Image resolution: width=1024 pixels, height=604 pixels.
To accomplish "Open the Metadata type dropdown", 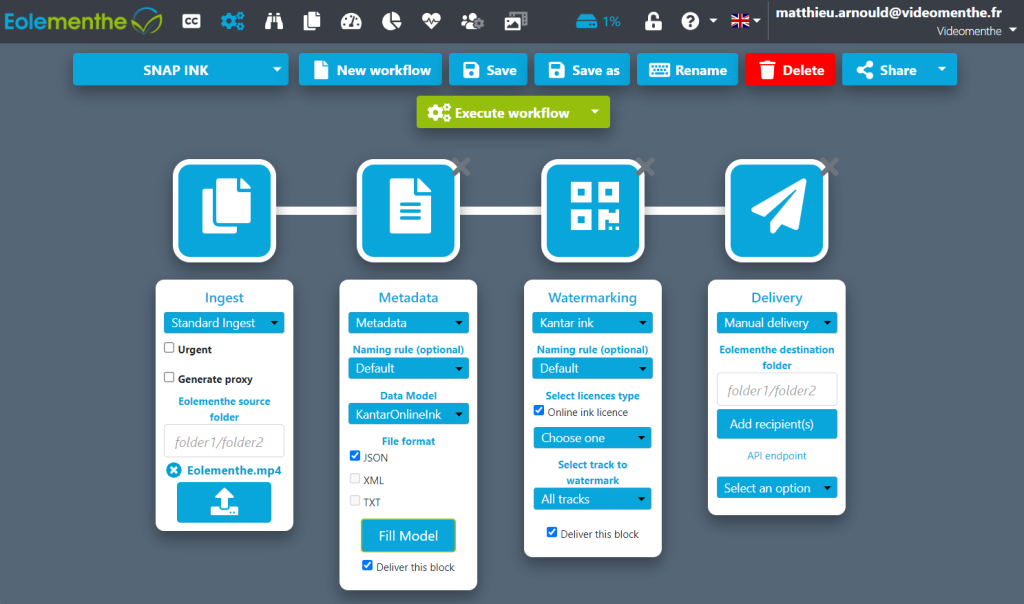I will point(408,323).
